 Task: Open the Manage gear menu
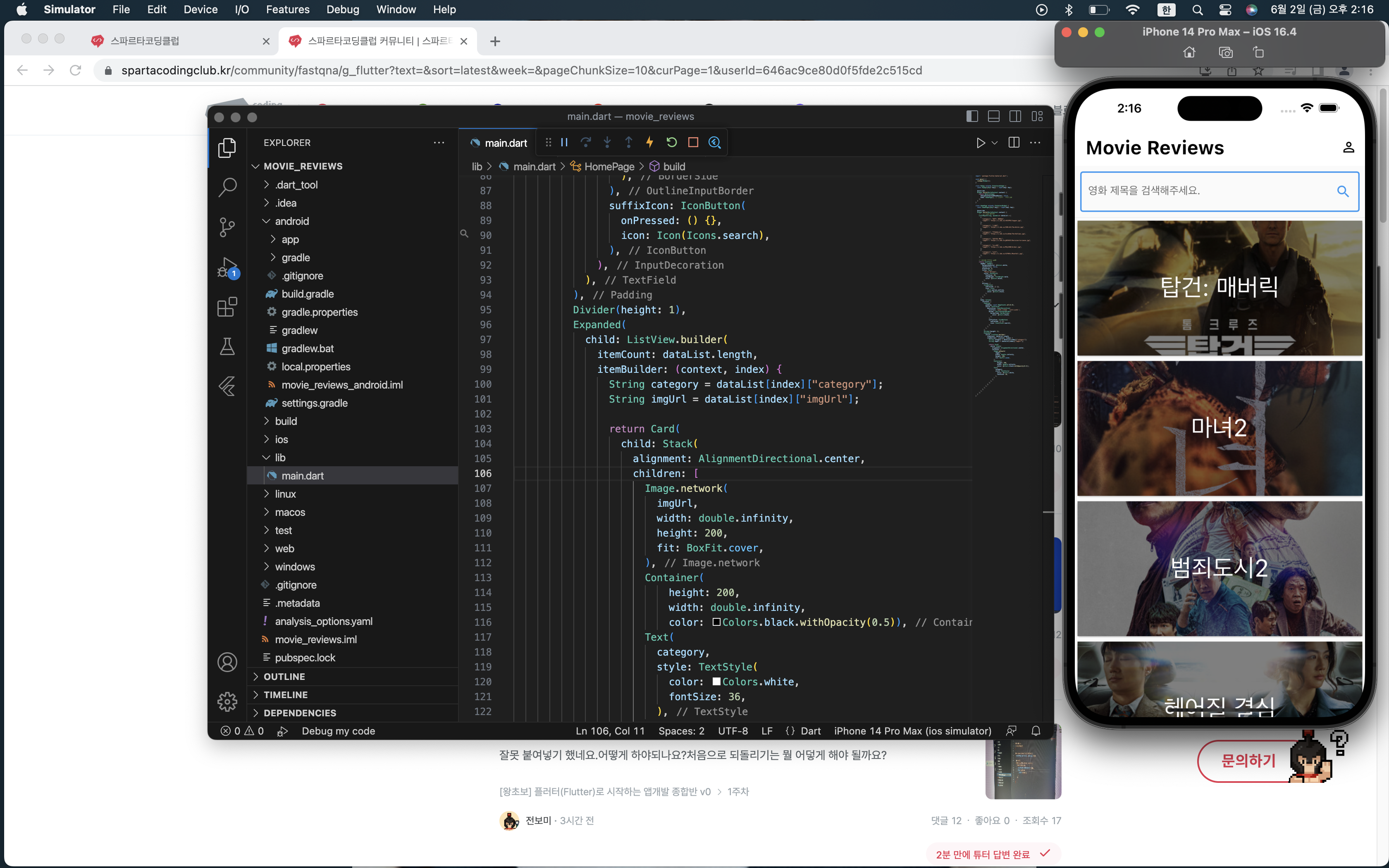227,701
